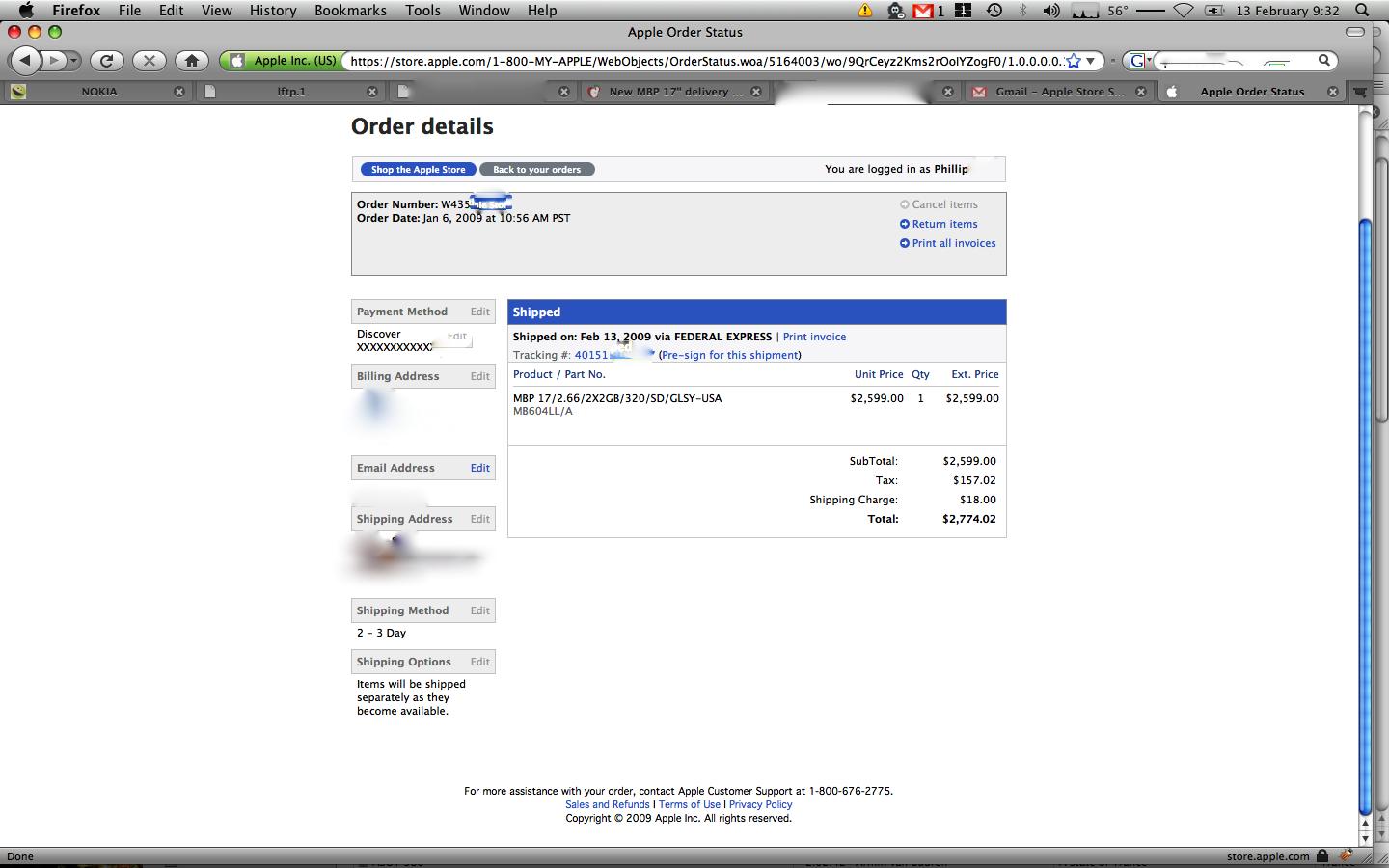Click the magnifier in the search box
The height and width of the screenshot is (868, 1389).
pos(1324,61)
